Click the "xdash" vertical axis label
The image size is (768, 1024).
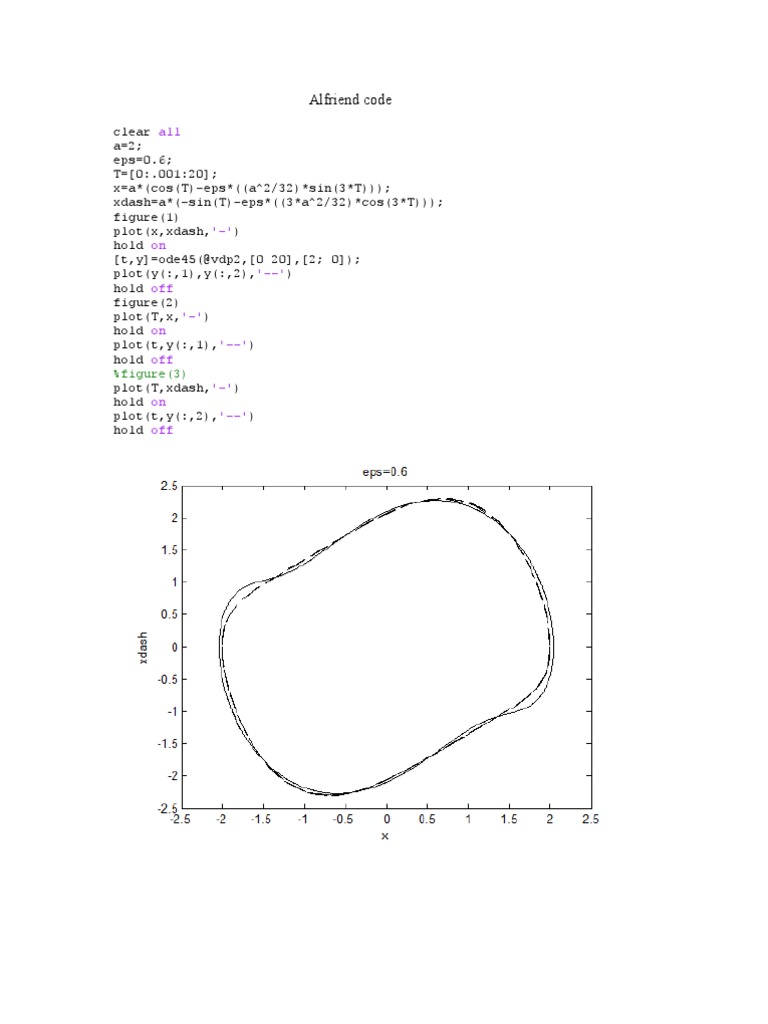tap(143, 648)
